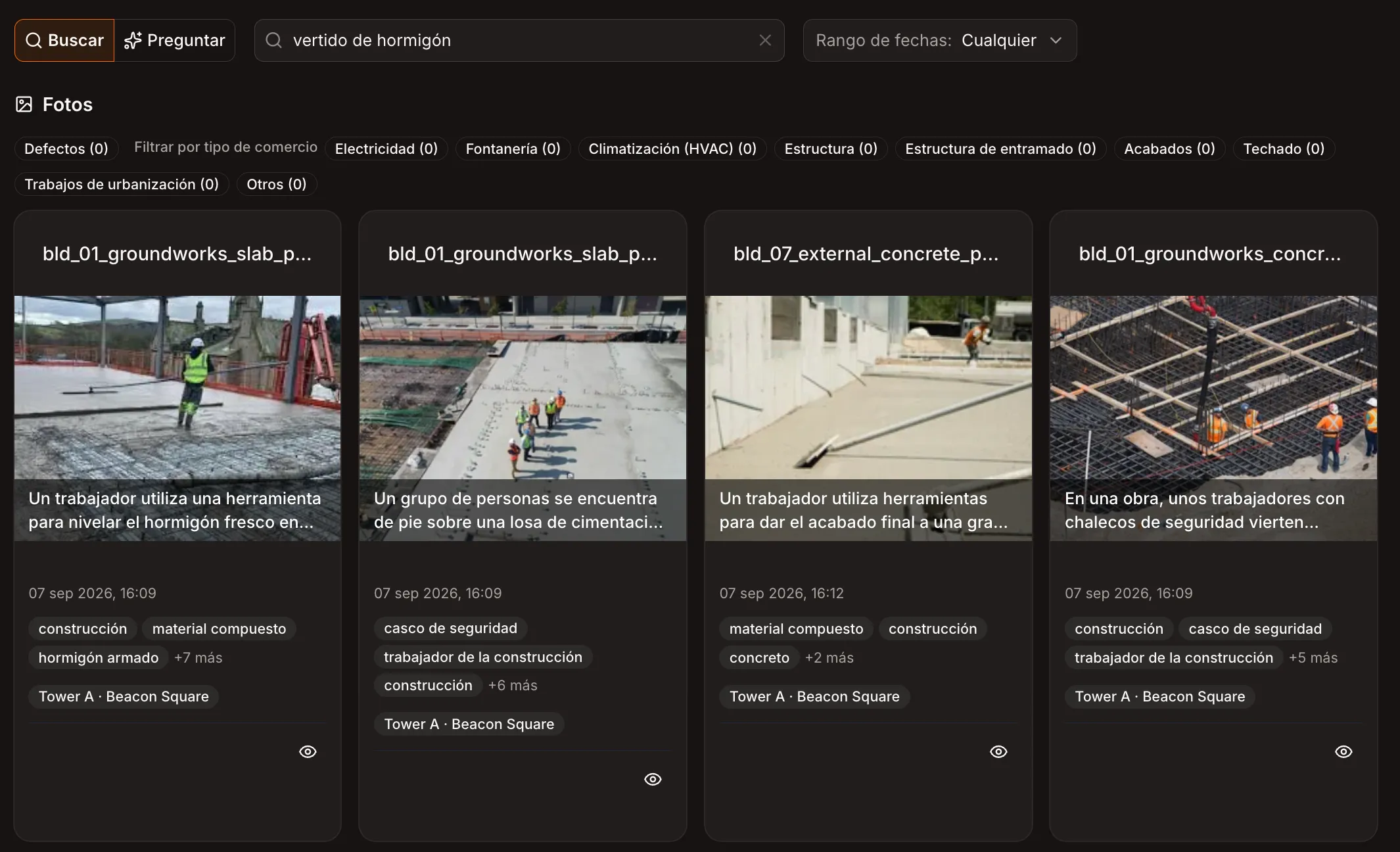
Task: Click the magnifier icon inside the search box
Action: pos(273,40)
